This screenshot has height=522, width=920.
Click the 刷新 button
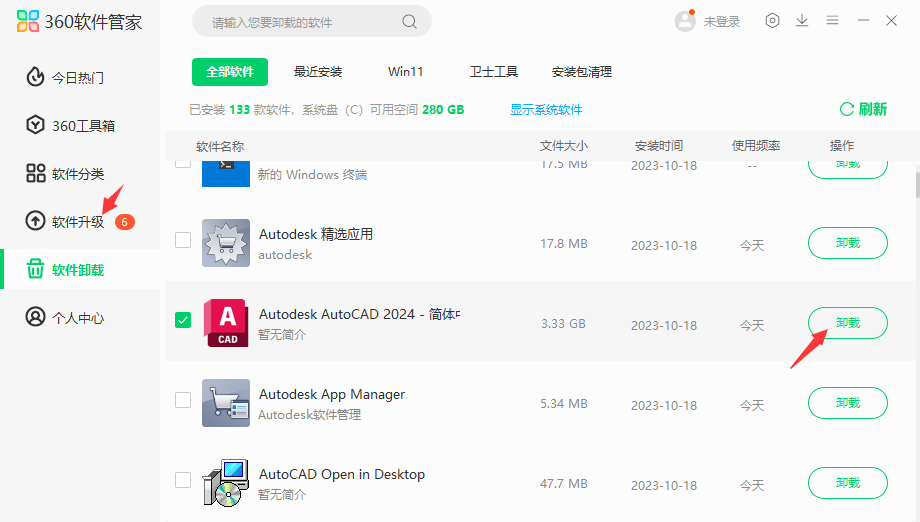863,109
